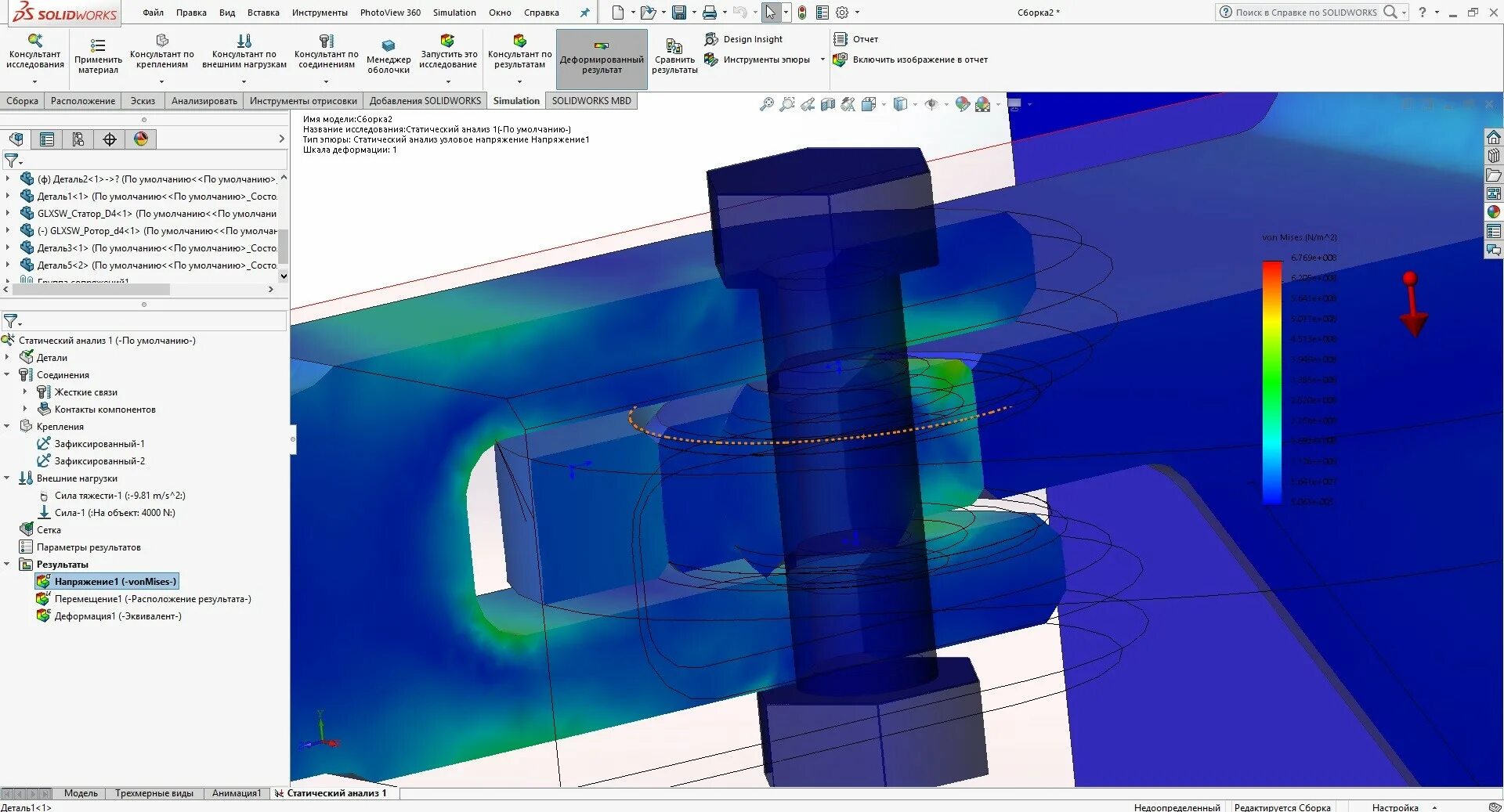Expand the Жесткие связи item
Viewport: 1504px width, 812px height.
pyautogui.click(x=25, y=392)
